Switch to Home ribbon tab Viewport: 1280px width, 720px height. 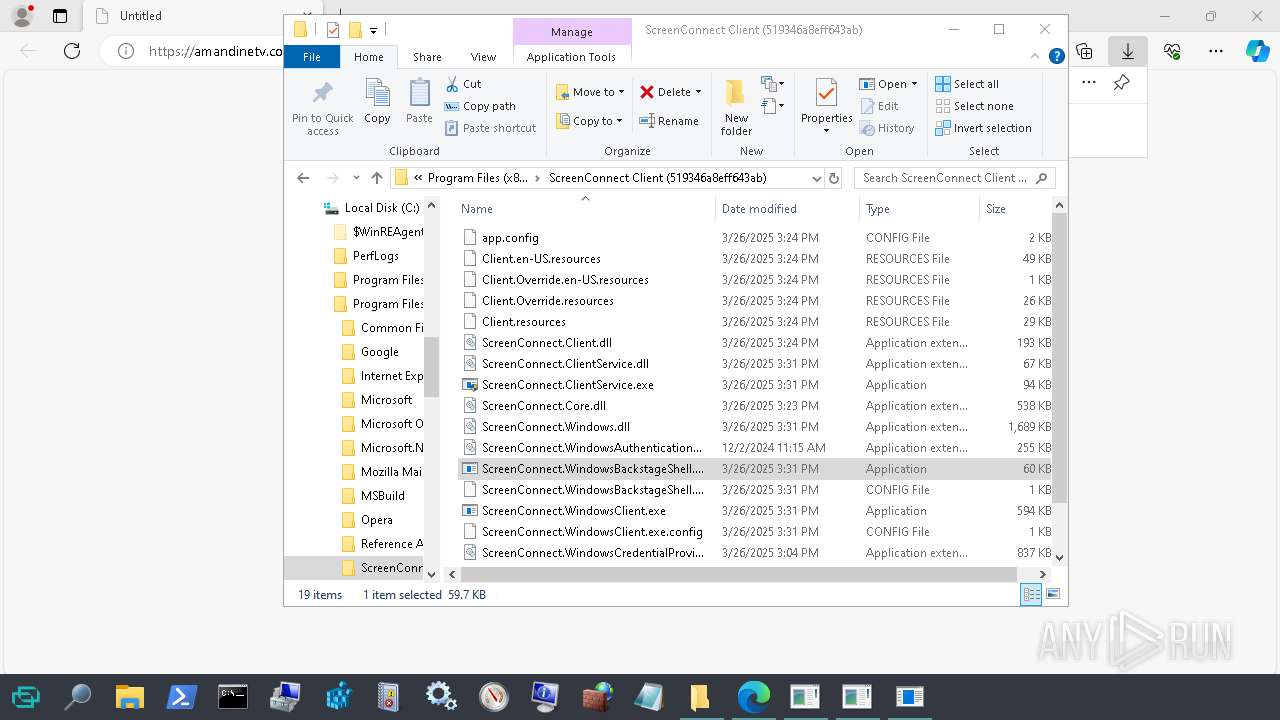pos(368,57)
